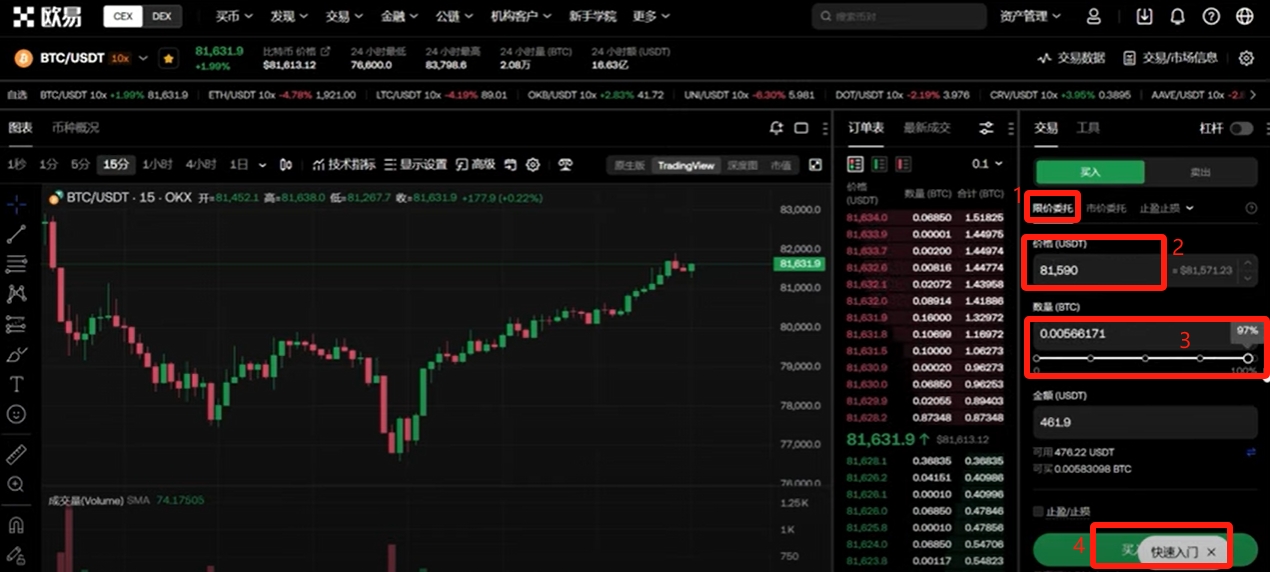The height and width of the screenshot is (572, 1270).
Task: Click the 100% amount slider handle
Action: (x=1248, y=358)
